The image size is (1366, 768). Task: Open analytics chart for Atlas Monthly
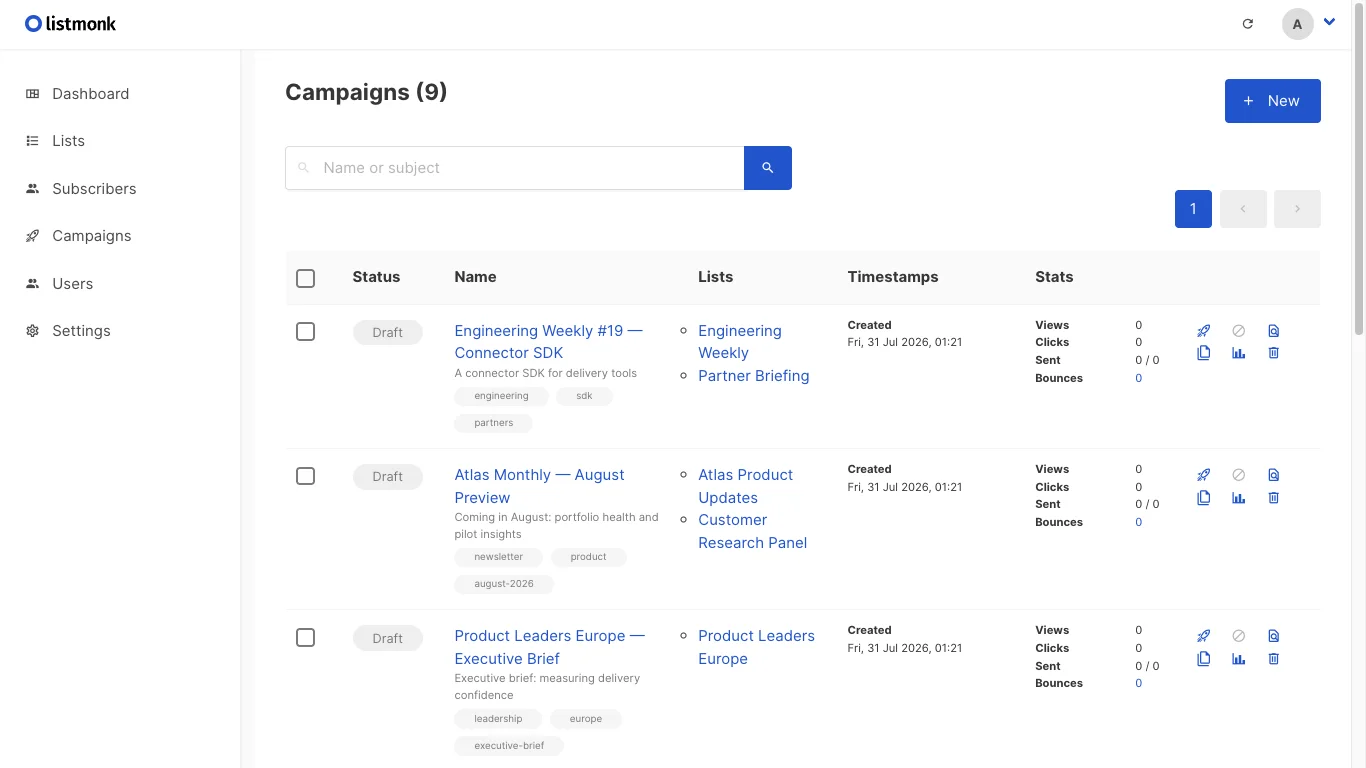pyautogui.click(x=1239, y=498)
